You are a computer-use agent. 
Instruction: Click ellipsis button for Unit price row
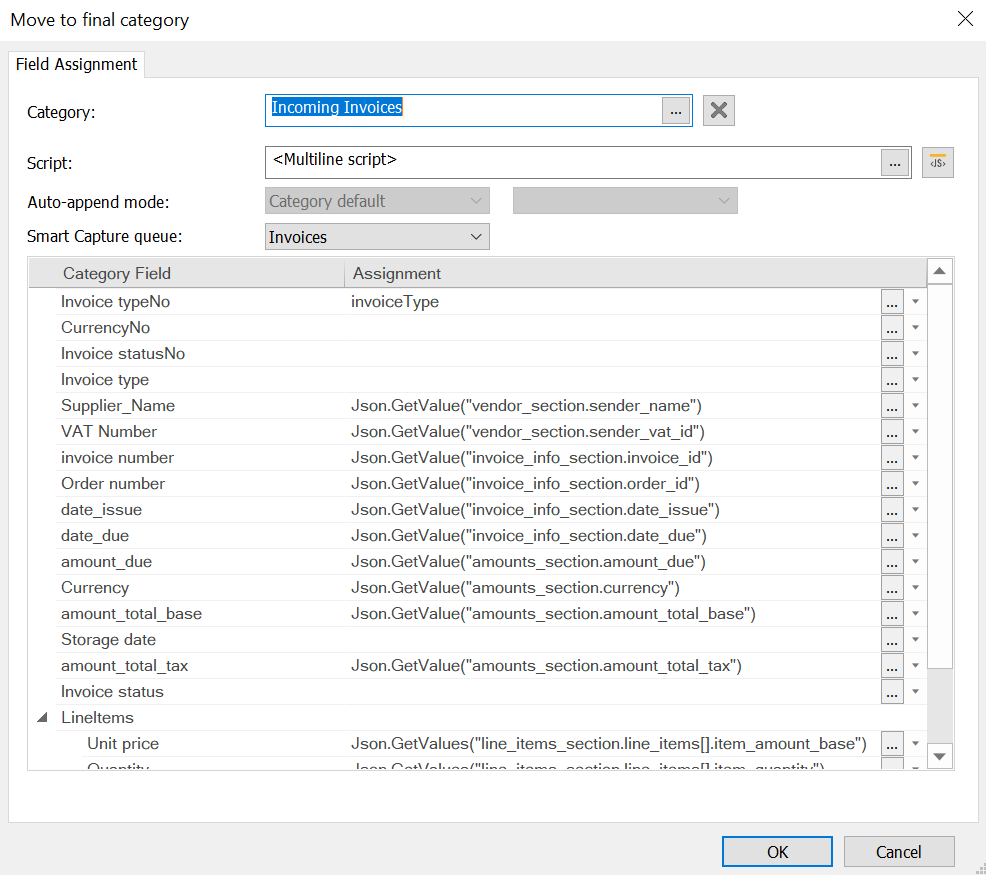point(892,744)
